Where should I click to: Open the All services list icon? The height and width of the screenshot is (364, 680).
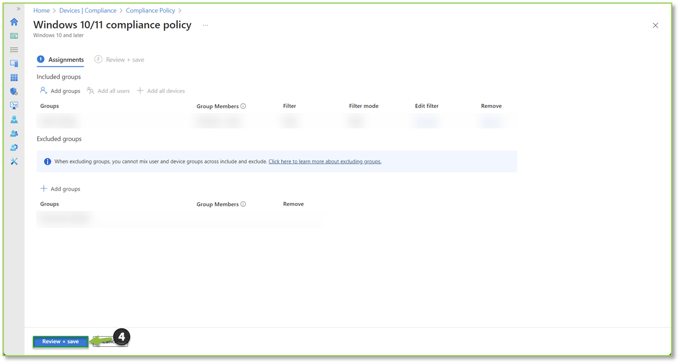[x=14, y=50]
